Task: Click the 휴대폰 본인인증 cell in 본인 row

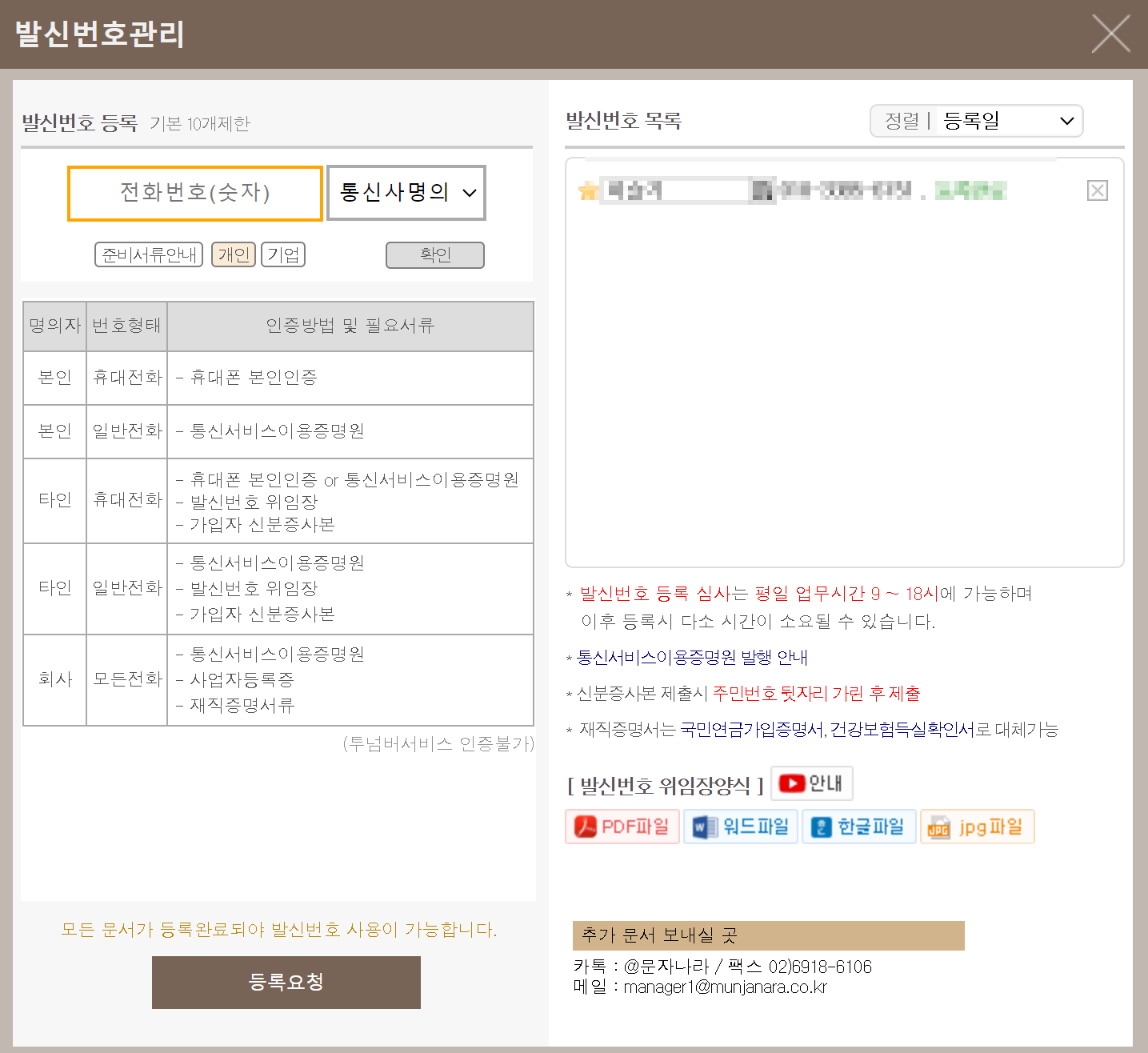Action: [350, 378]
